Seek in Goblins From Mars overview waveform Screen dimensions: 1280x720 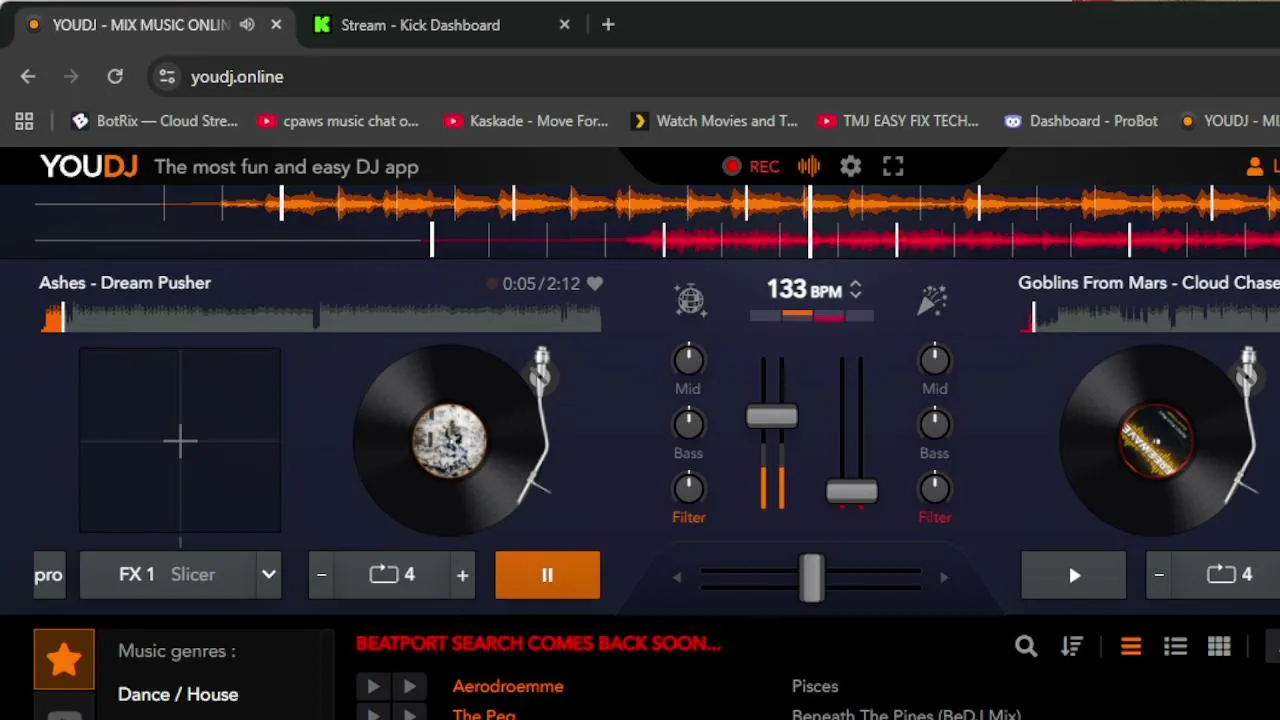point(1150,317)
